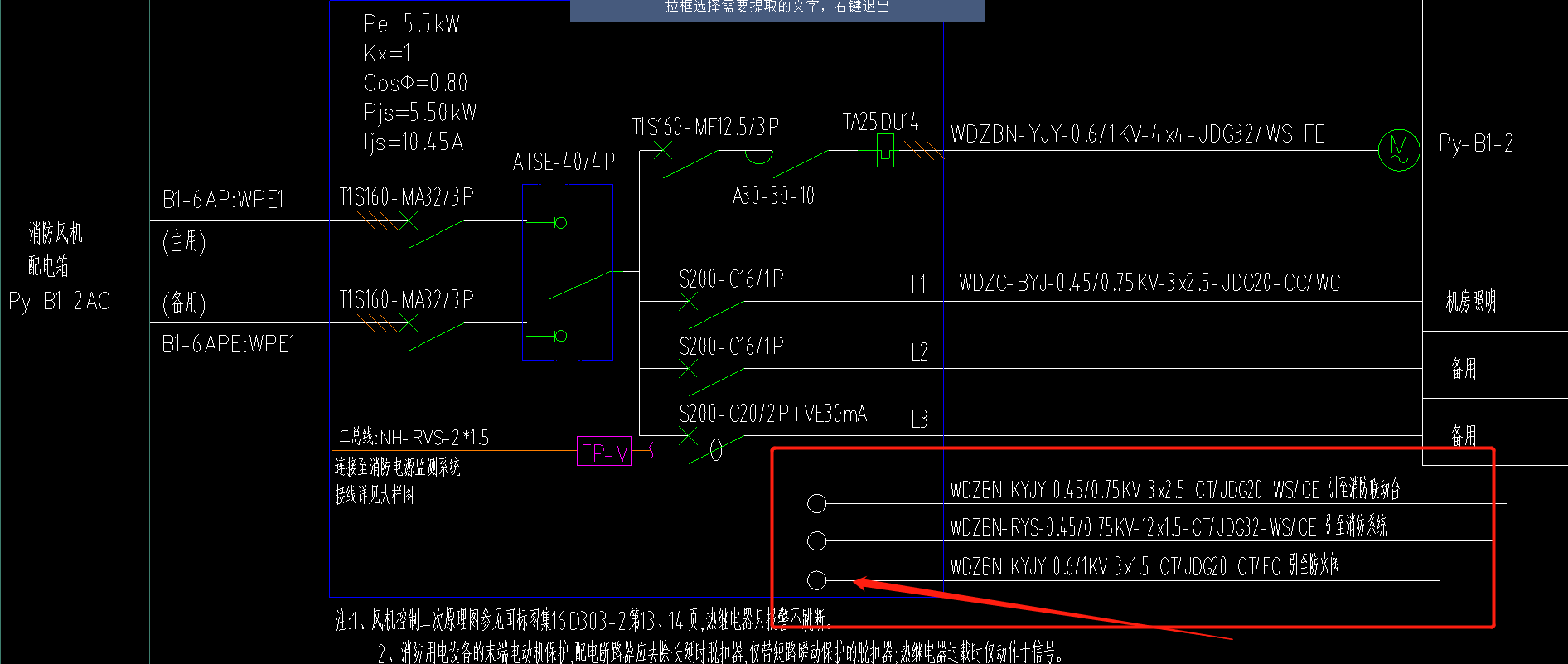Click the (主用) main supply label
Viewport: 1568px width, 664px height.
click(x=184, y=242)
